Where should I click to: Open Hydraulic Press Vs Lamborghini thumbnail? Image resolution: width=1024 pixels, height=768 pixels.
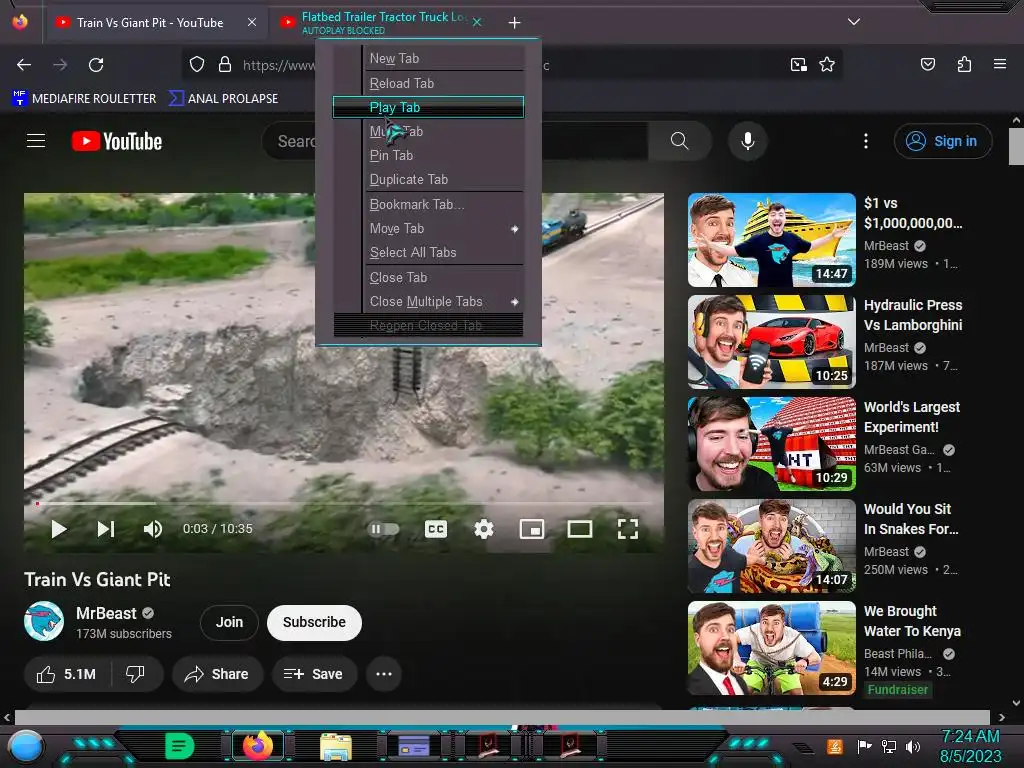tap(771, 342)
